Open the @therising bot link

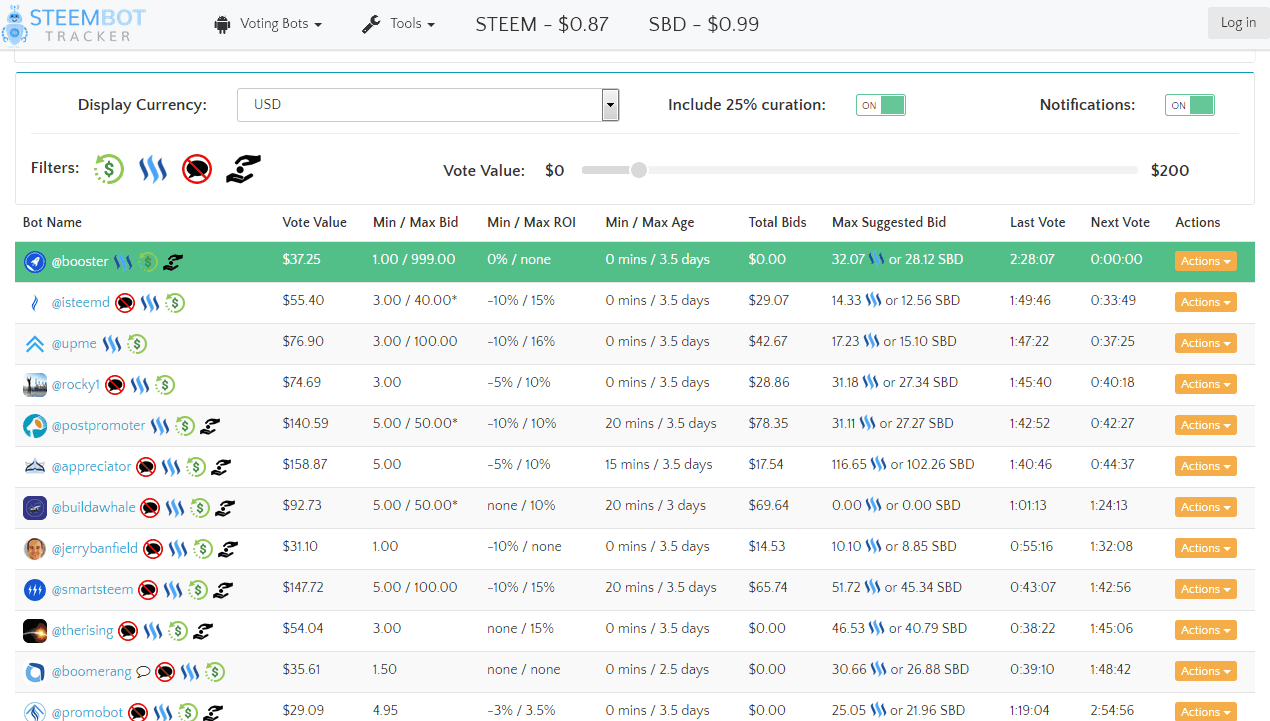click(82, 630)
